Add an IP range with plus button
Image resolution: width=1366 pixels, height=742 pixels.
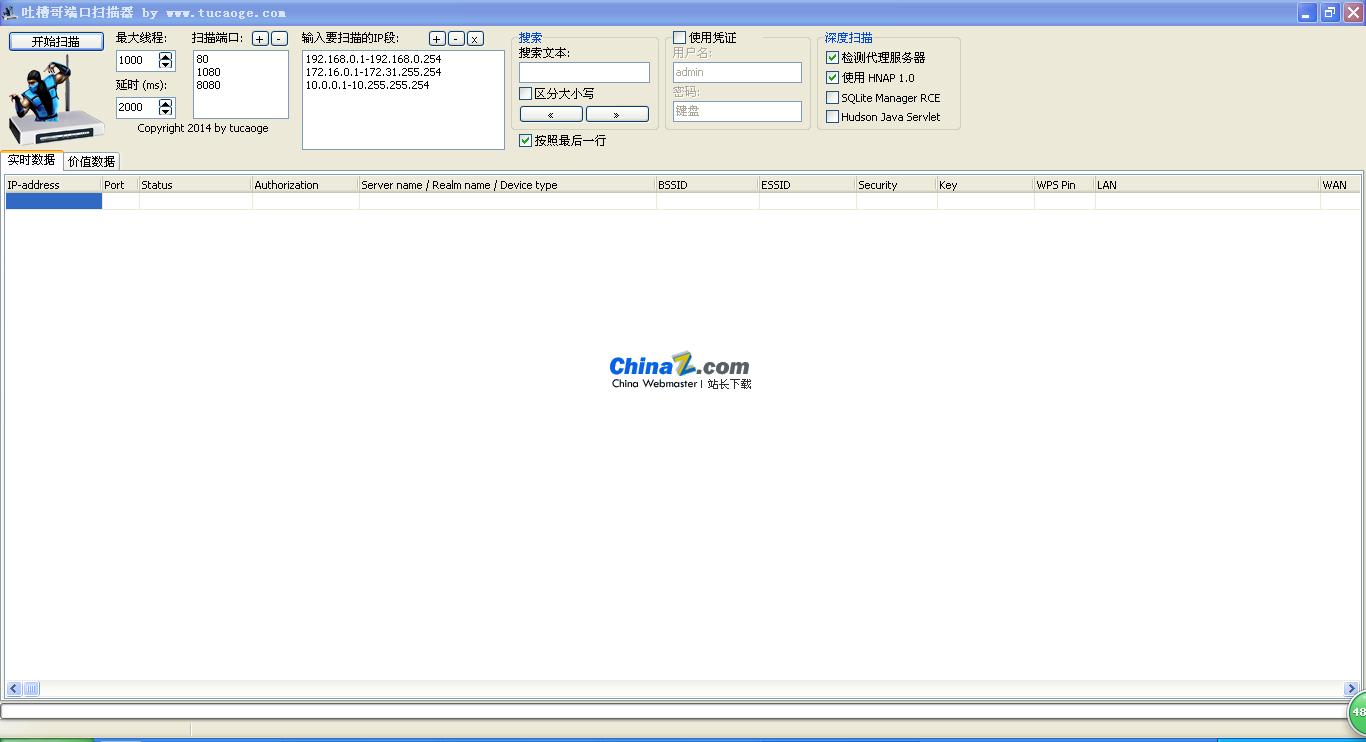pos(437,39)
